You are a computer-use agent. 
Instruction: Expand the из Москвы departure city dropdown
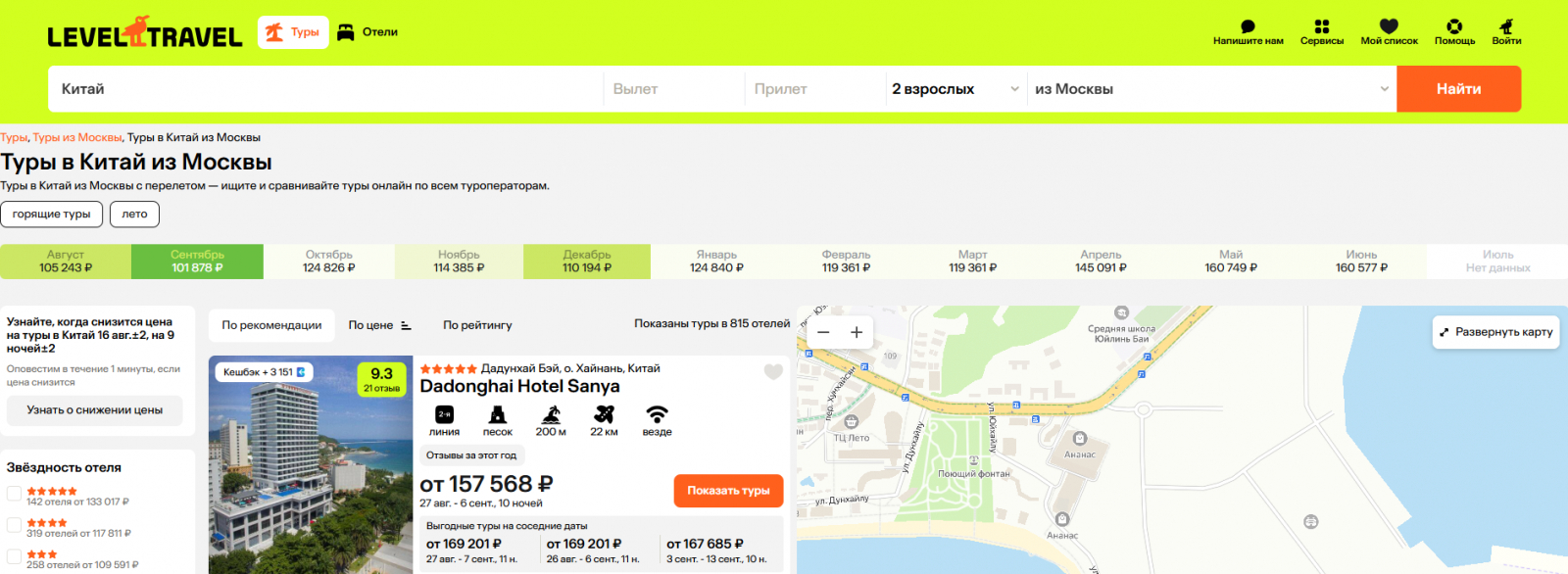[1211, 89]
